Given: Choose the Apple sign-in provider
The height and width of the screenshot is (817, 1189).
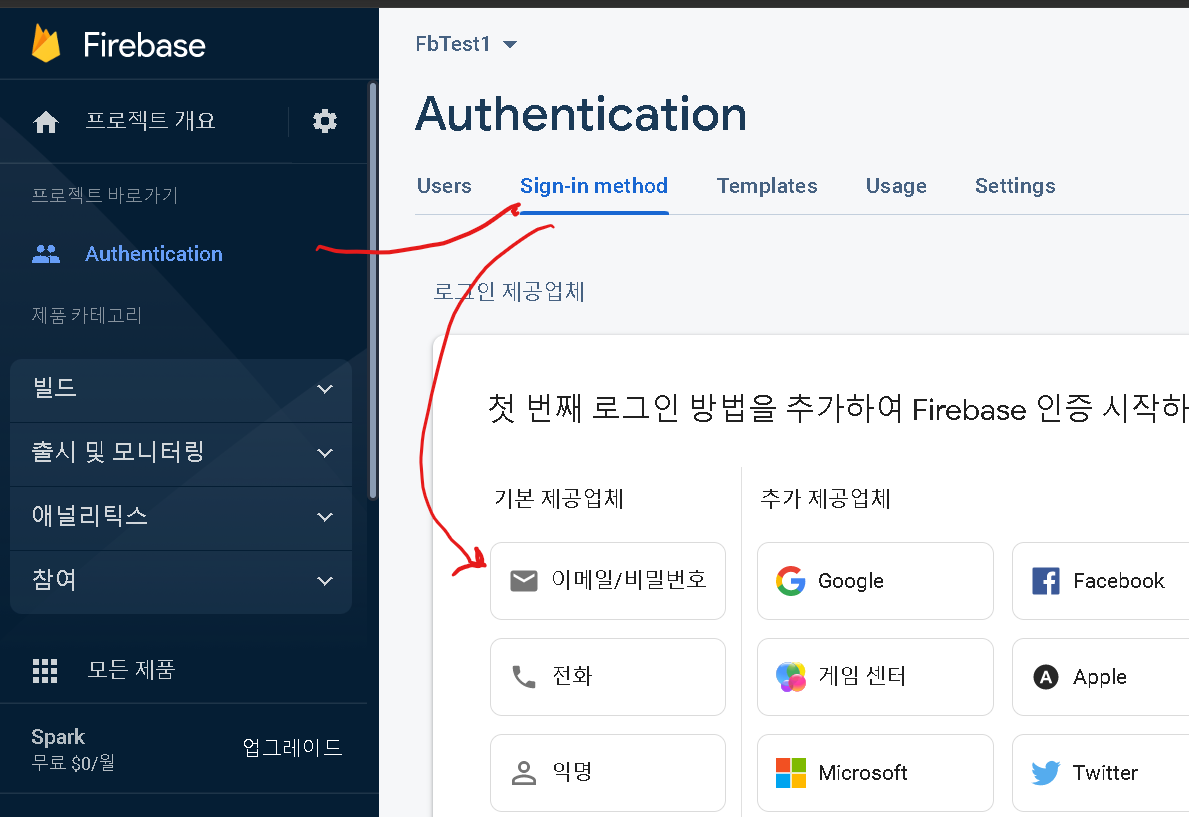Looking at the screenshot, I should click(x=1101, y=677).
